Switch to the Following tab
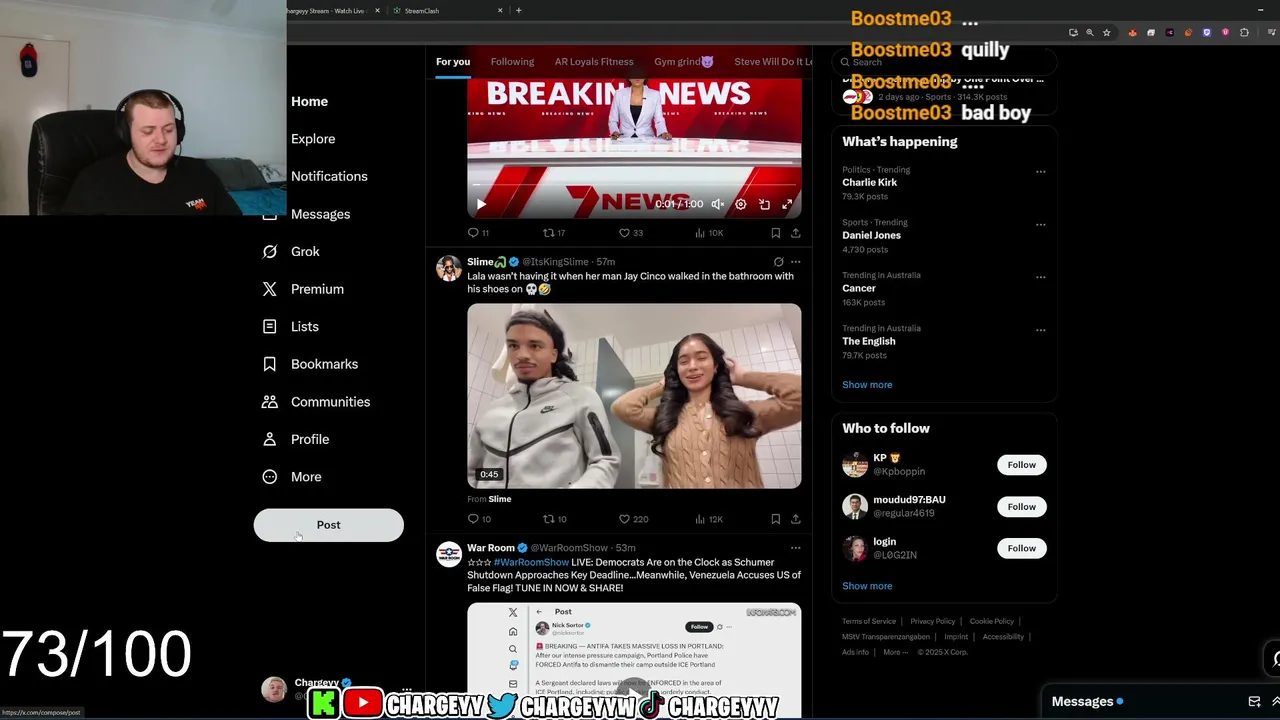 [512, 62]
